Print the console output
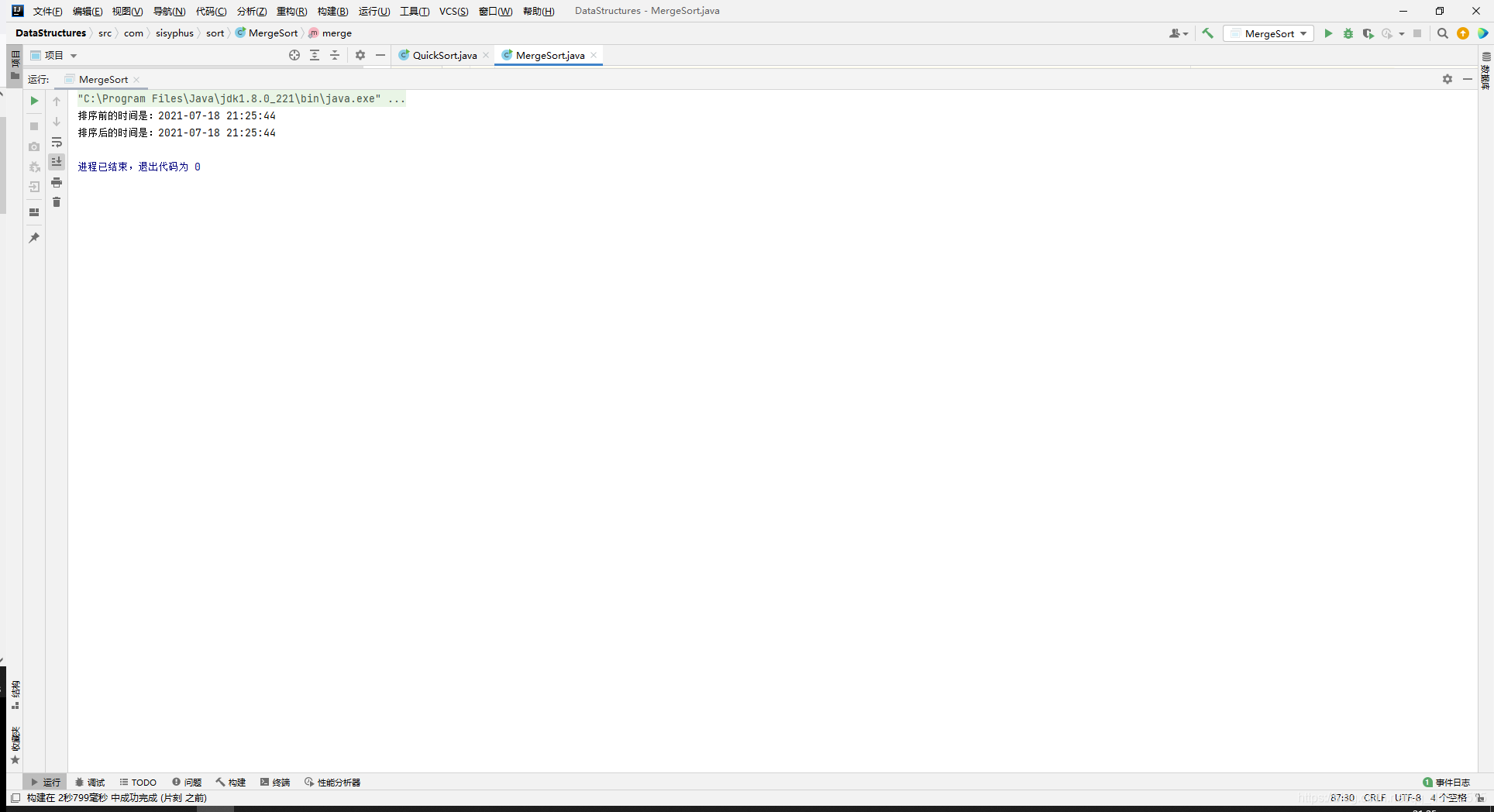1494x812 pixels. click(57, 182)
